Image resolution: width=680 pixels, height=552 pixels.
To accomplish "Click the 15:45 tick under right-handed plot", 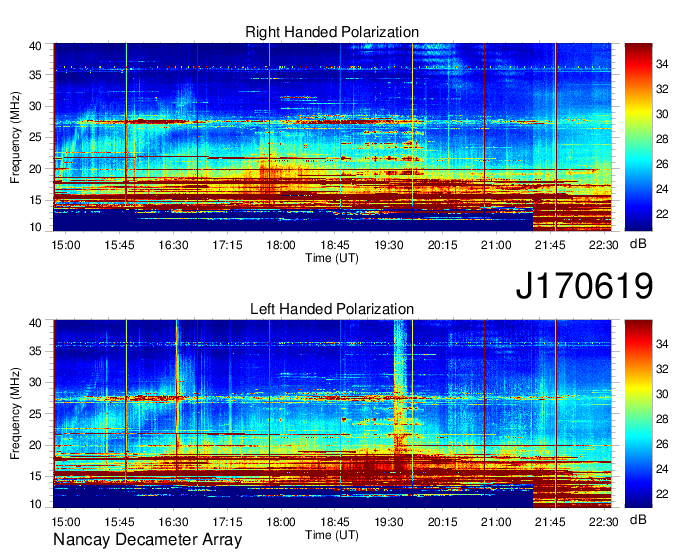I will [119, 245].
